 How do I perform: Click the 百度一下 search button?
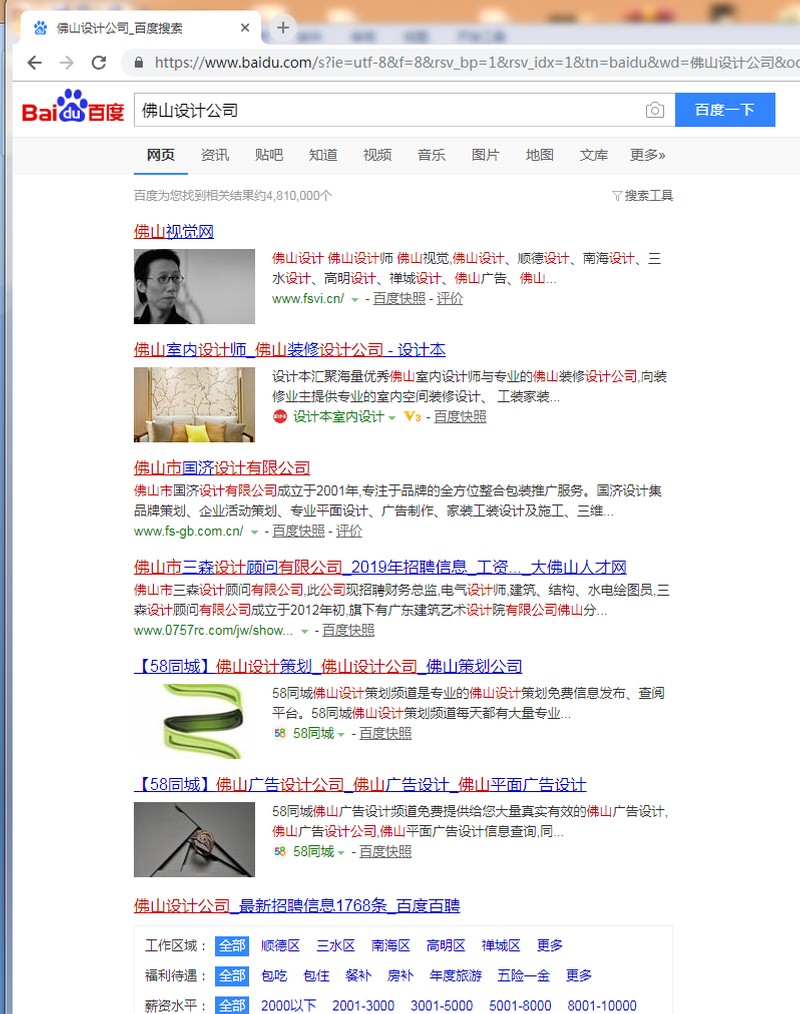tap(725, 110)
